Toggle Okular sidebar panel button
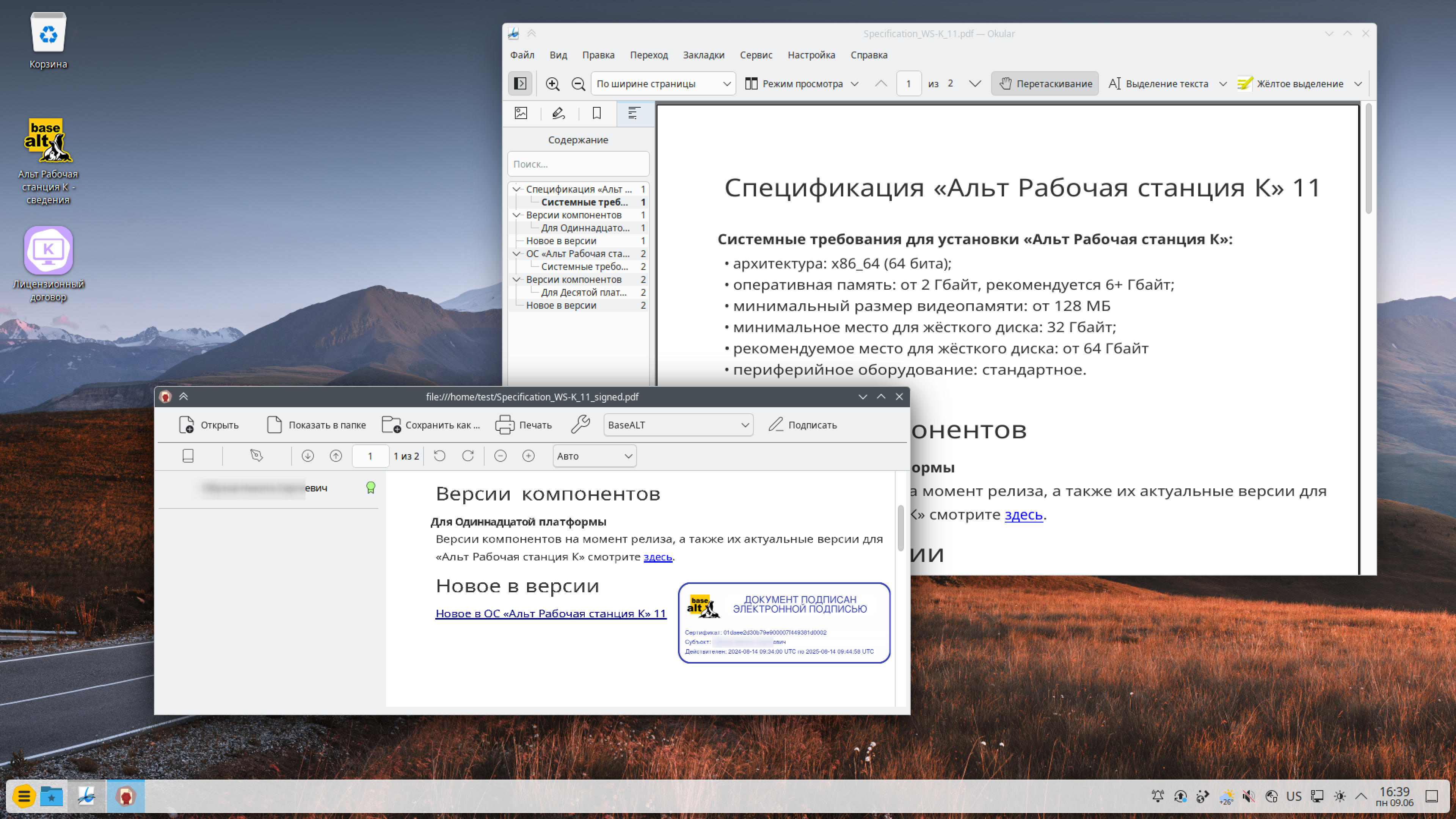The image size is (1456, 819). [x=520, y=84]
